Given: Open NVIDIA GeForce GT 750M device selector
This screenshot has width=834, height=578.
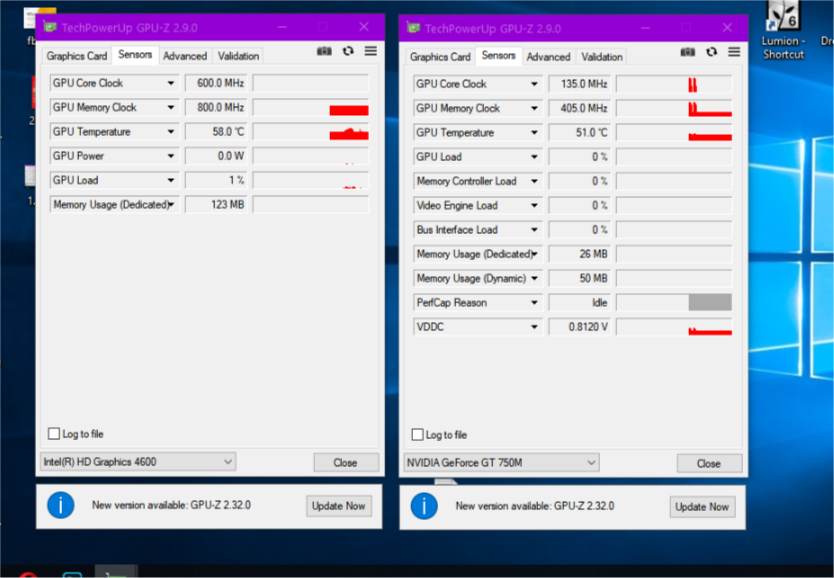Looking at the screenshot, I should (502, 463).
